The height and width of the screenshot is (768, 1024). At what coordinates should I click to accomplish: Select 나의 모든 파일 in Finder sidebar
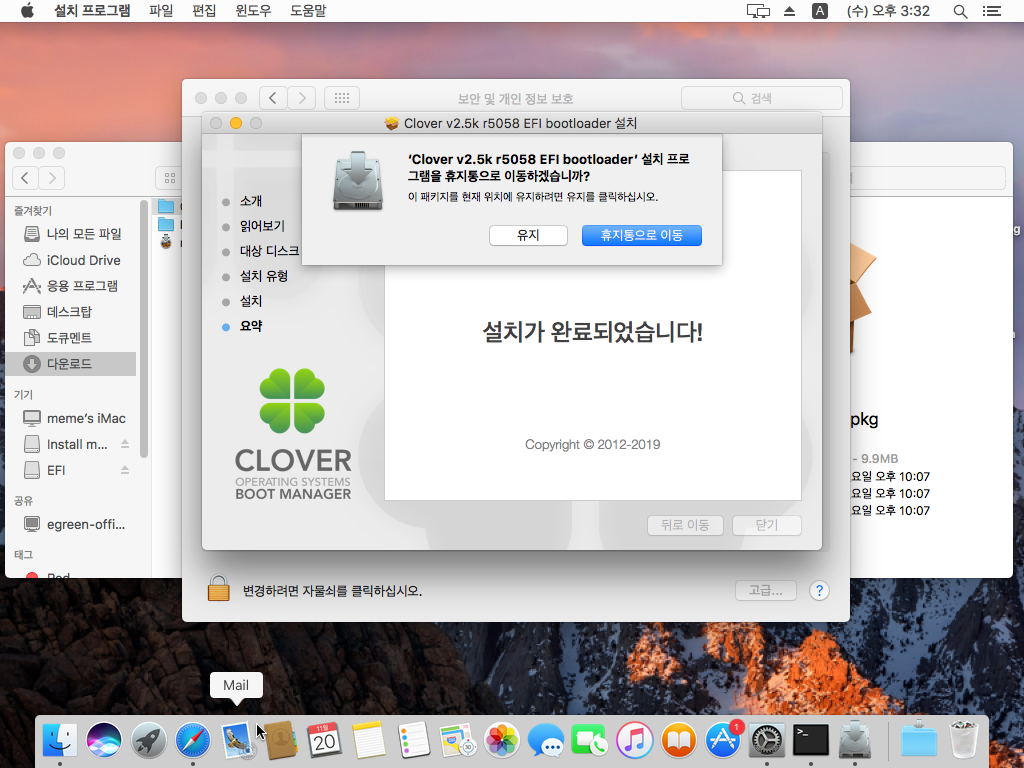(72, 234)
